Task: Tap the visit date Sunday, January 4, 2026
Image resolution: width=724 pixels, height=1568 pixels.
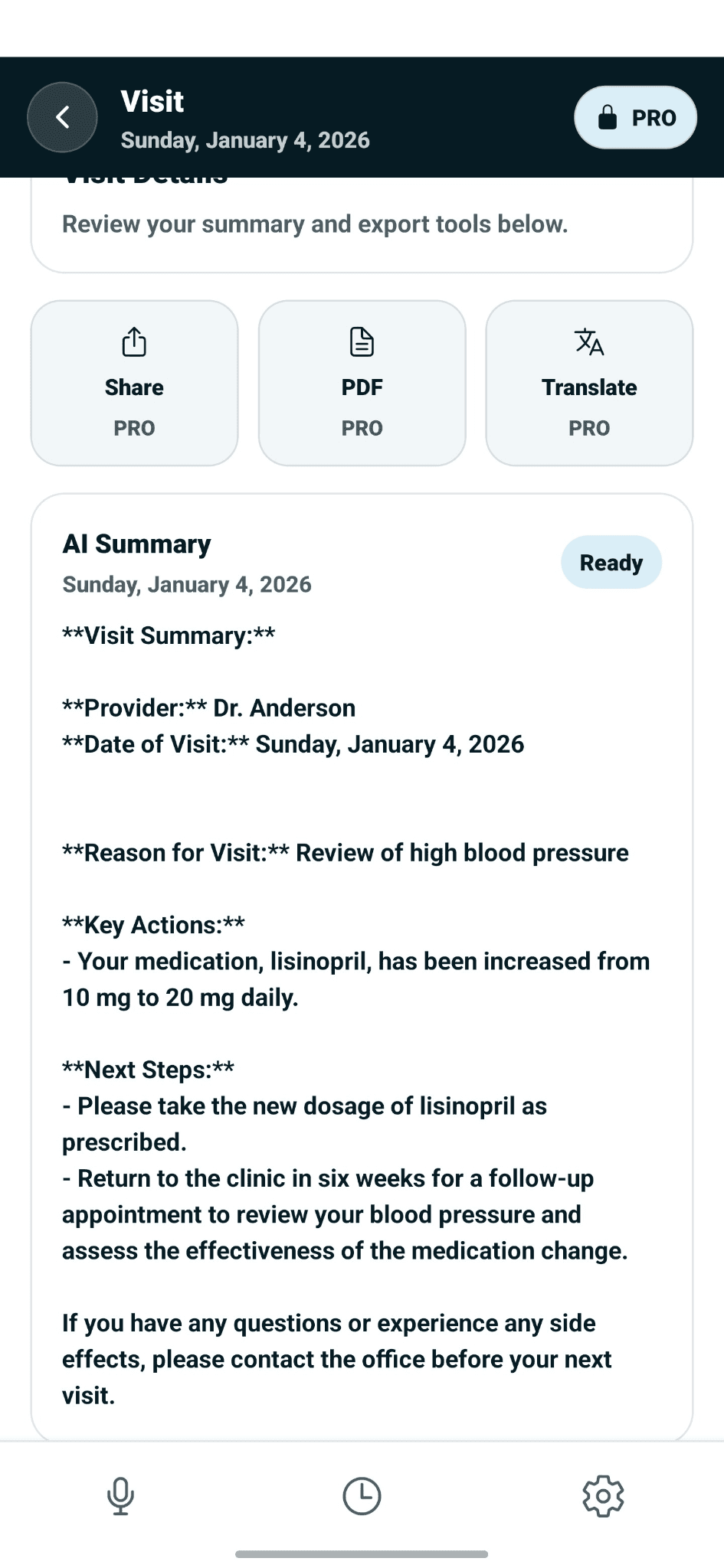Action: pyautogui.click(x=246, y=140)
